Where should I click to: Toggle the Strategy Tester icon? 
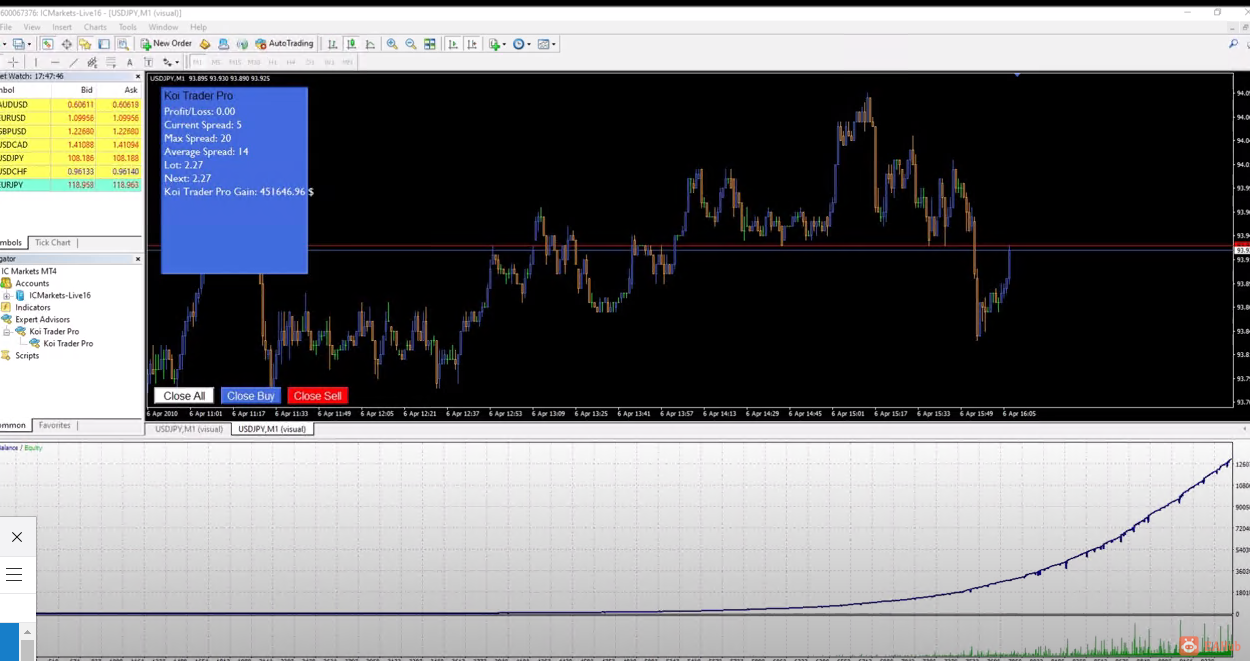[x=122, y=44]
